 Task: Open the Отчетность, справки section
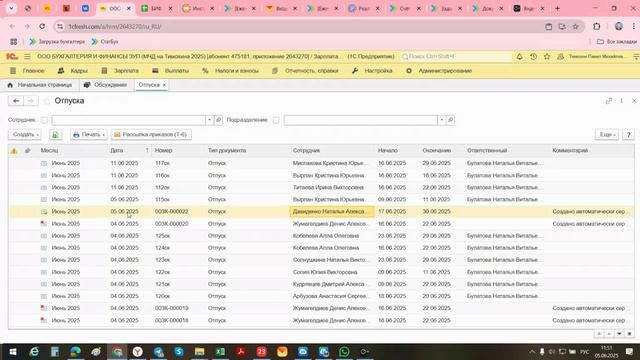[305, 71]
